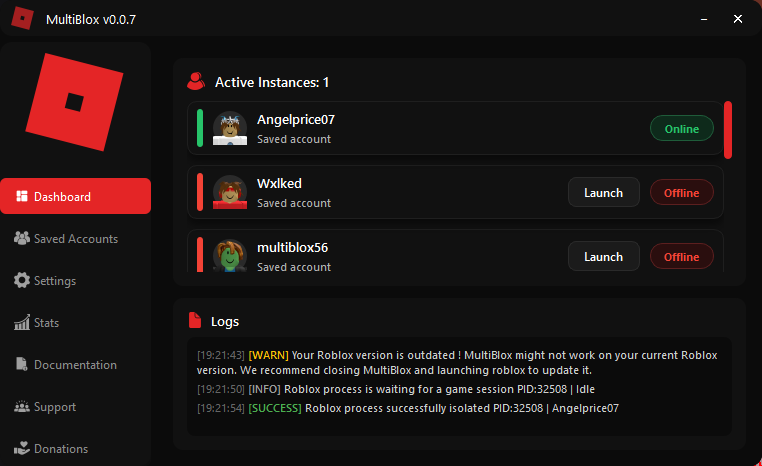Viewport: 762px width, 466px height.
Task: Click the MultiBlox logo in title bar
Action: [22, 18]
